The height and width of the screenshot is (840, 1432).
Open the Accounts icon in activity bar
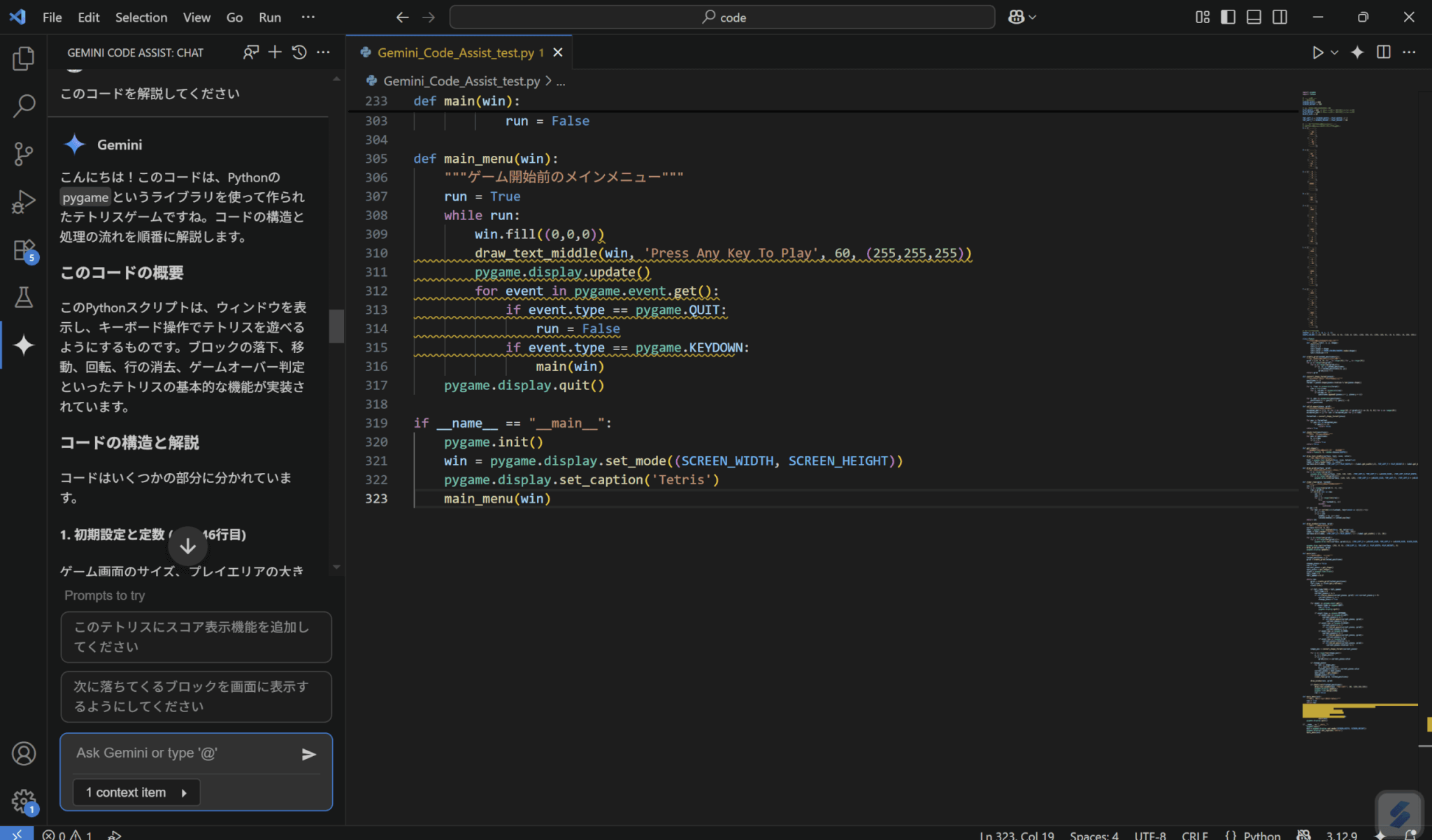[23, 753]
